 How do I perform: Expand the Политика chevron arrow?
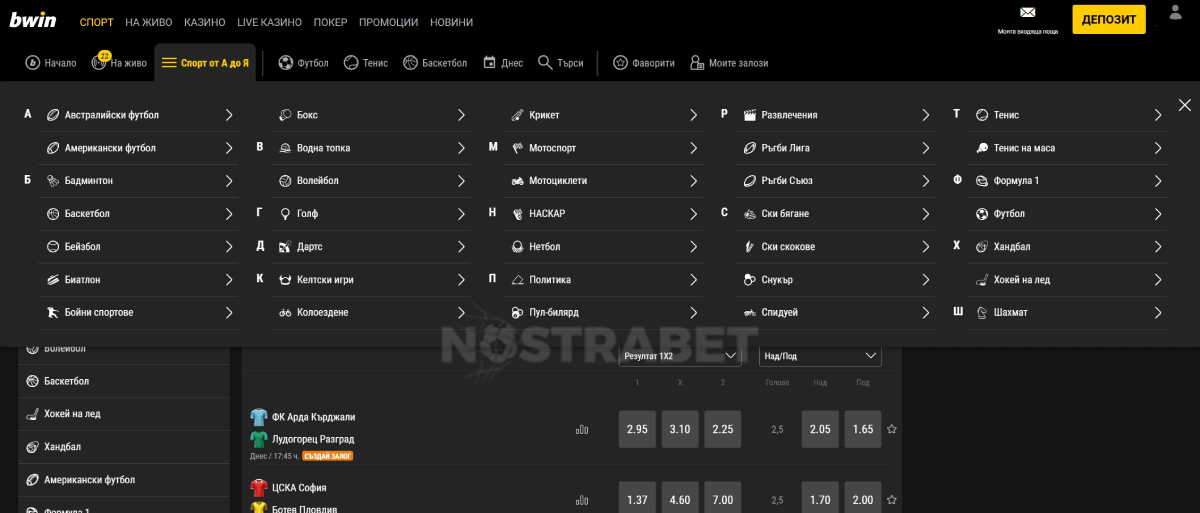pyautogui.click(x=693, y=280)
